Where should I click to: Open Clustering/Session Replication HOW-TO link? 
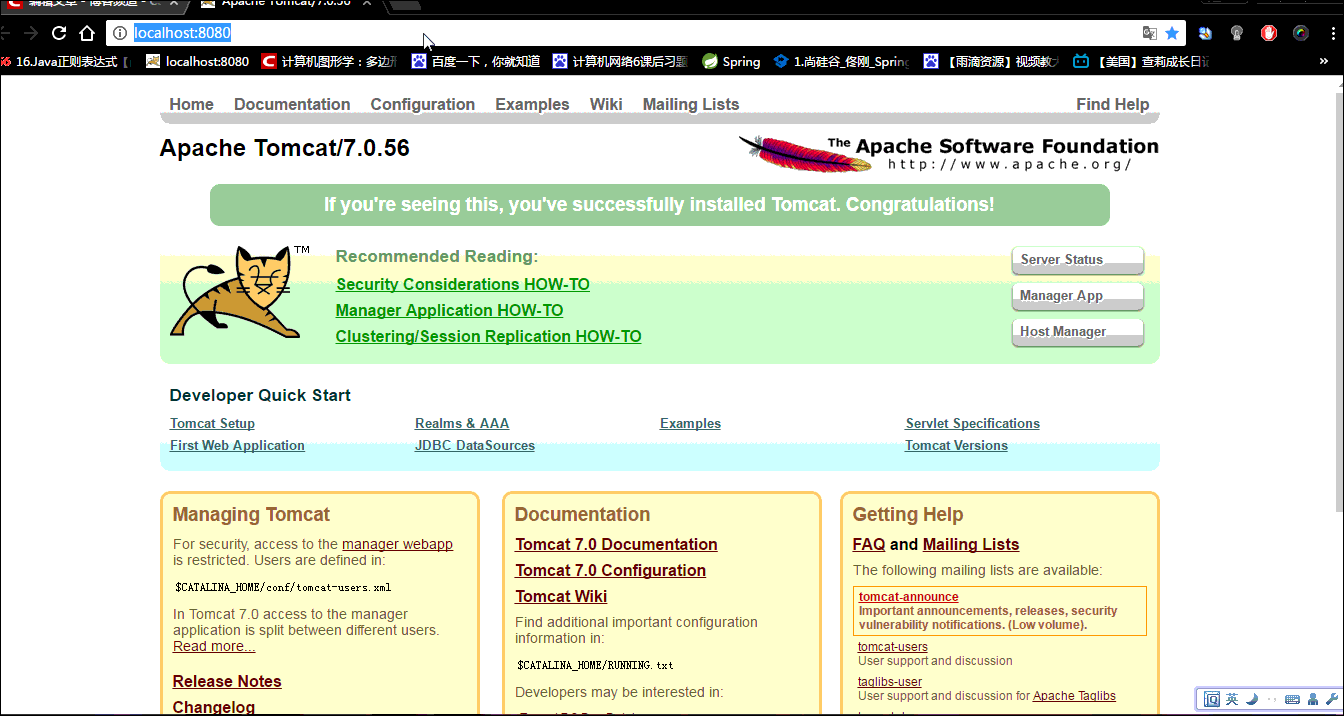488,336
